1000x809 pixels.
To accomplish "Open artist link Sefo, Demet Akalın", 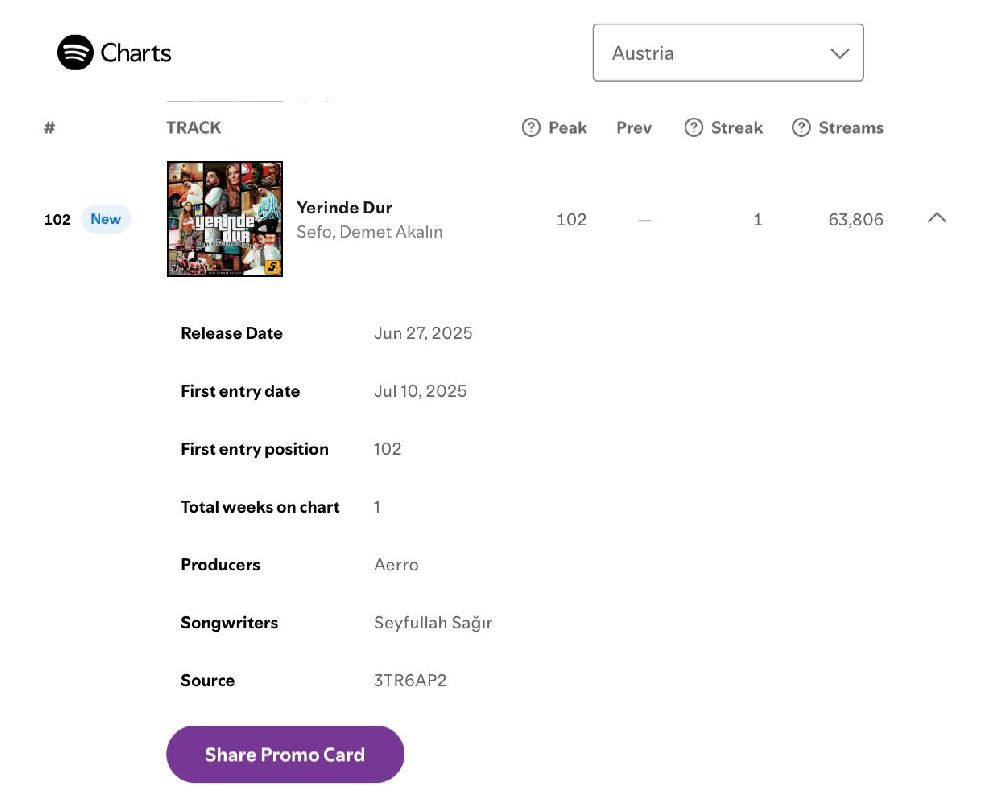I will tap(369, 232).
